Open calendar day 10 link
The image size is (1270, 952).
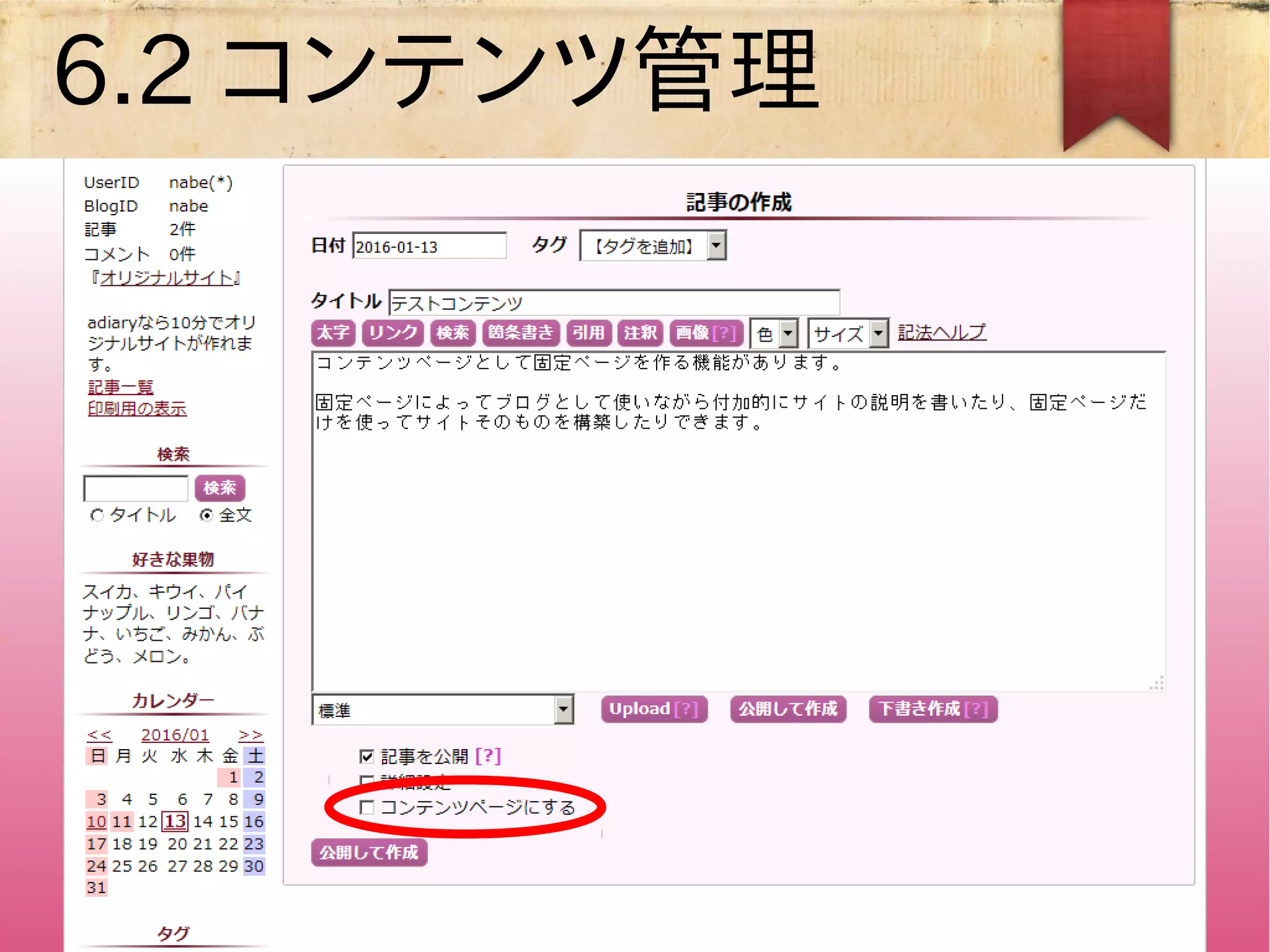(x=97, y=822)
